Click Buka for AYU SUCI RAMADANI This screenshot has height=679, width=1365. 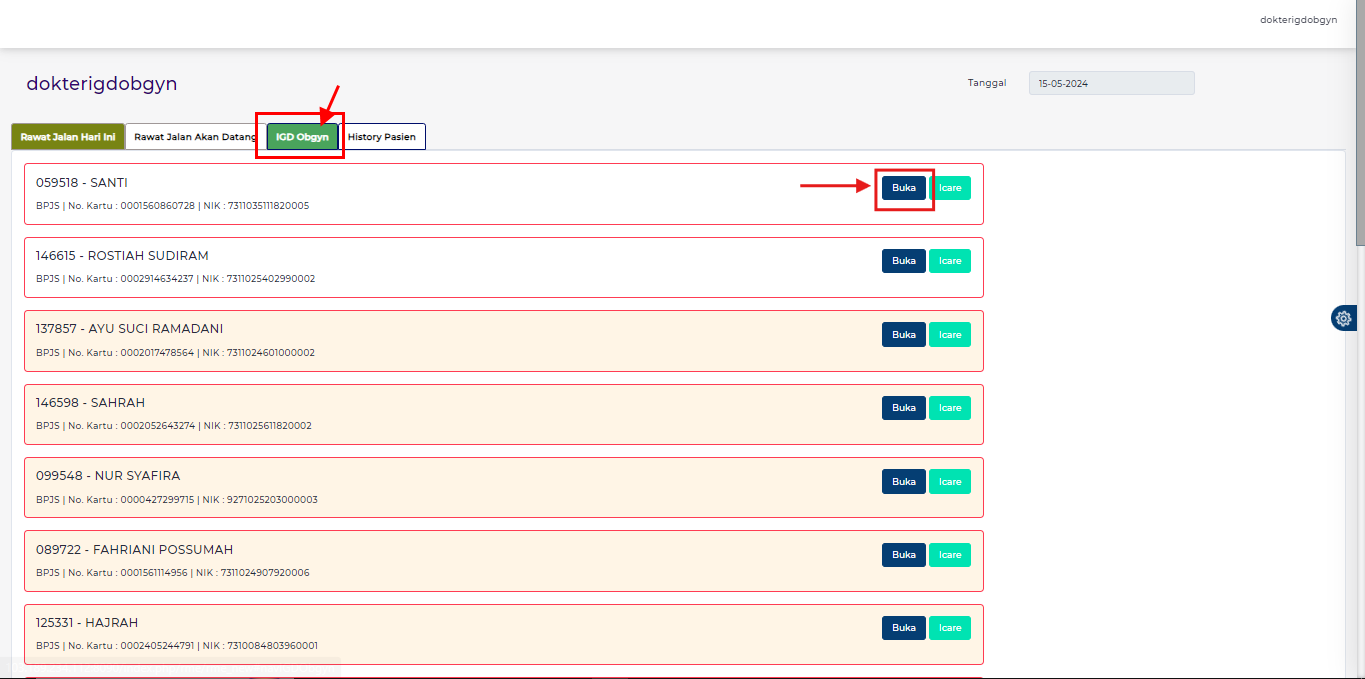tap(903, 335)
